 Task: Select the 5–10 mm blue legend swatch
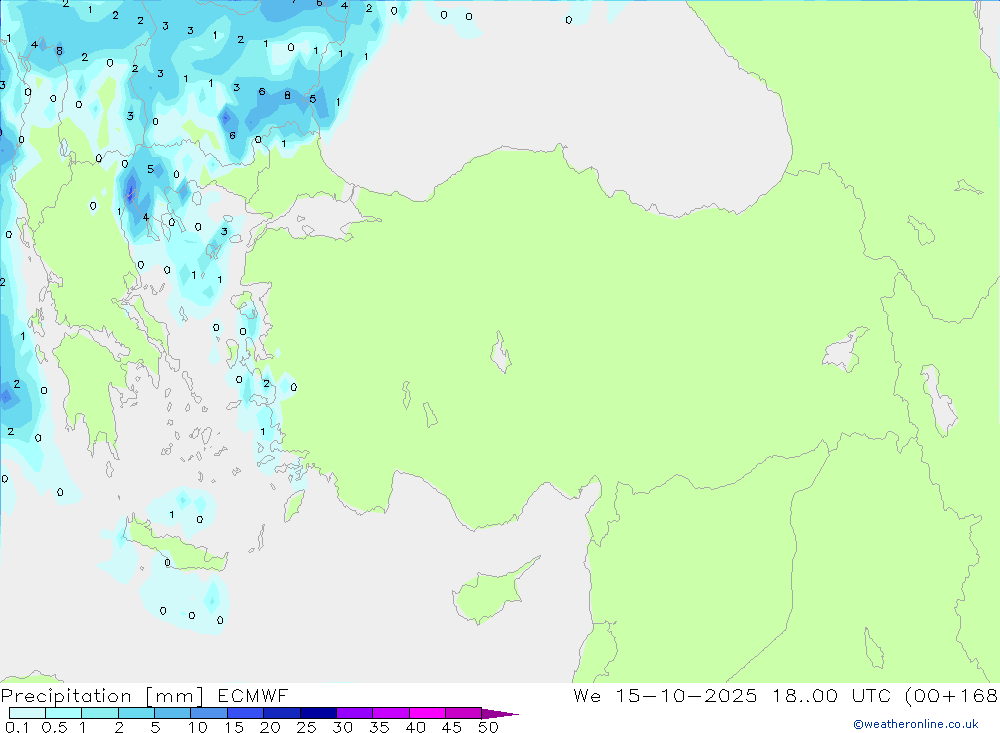coord(172,713)
